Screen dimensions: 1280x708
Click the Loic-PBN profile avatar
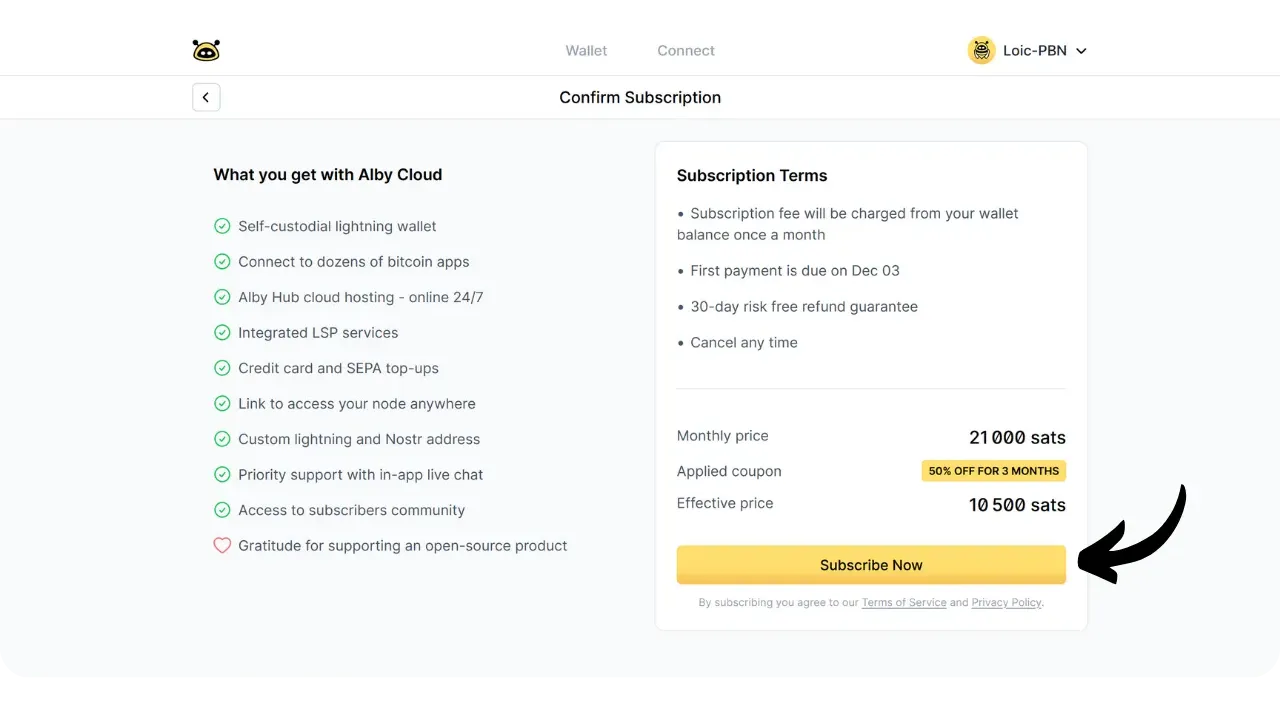click(981, 50)
